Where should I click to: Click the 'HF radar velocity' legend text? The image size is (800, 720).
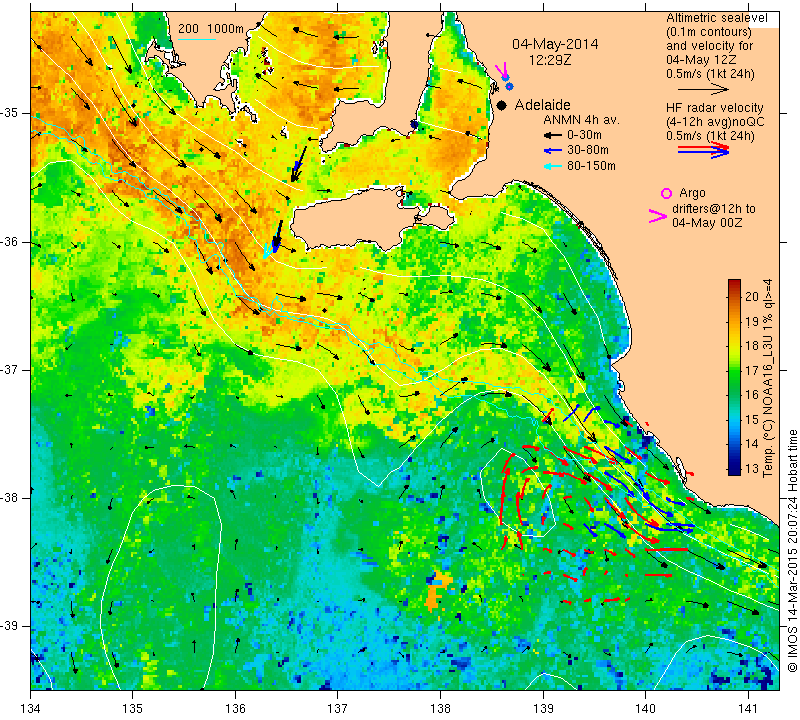[x=715, y=108]
